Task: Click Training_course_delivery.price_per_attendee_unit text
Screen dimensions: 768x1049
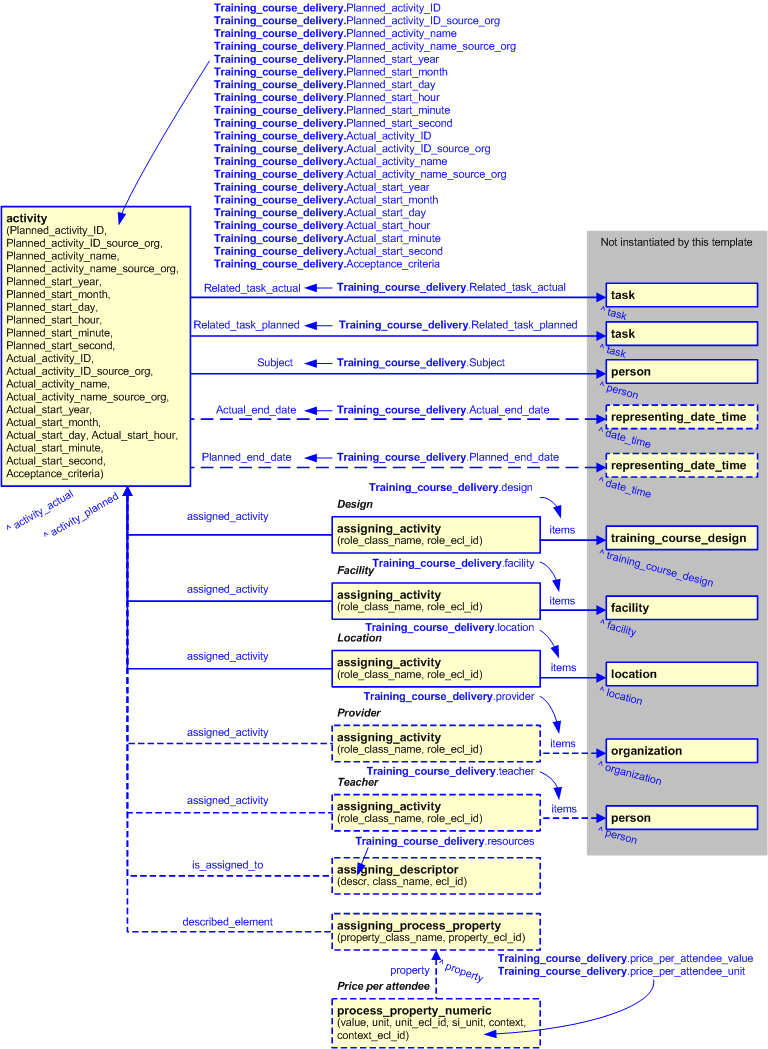Action: coord(621,971)
